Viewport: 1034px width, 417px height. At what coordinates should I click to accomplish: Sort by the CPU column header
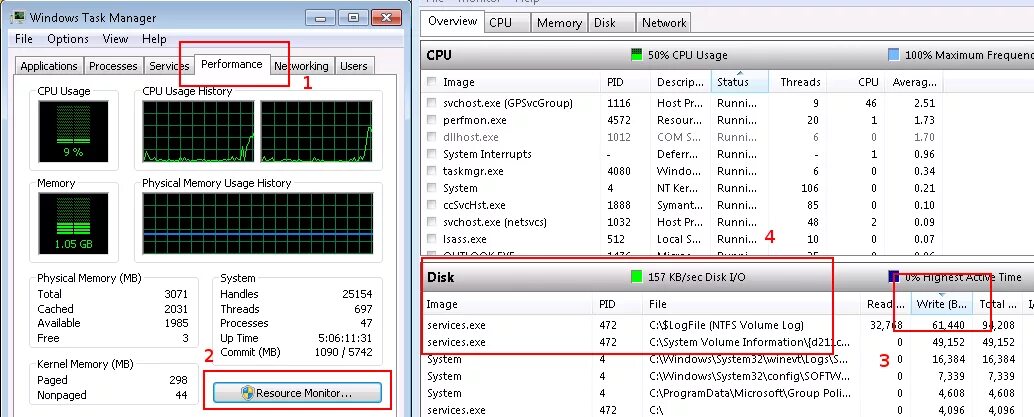pos(855,82)
